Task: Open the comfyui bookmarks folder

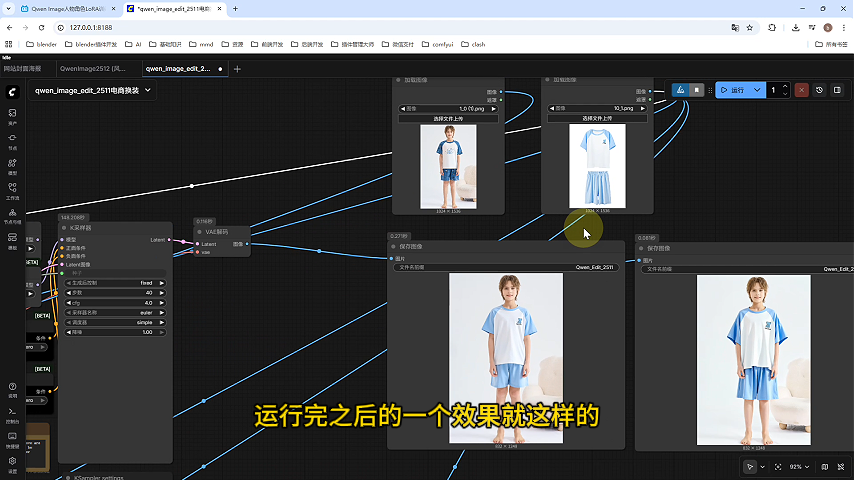Action: (x=437, y=44)
